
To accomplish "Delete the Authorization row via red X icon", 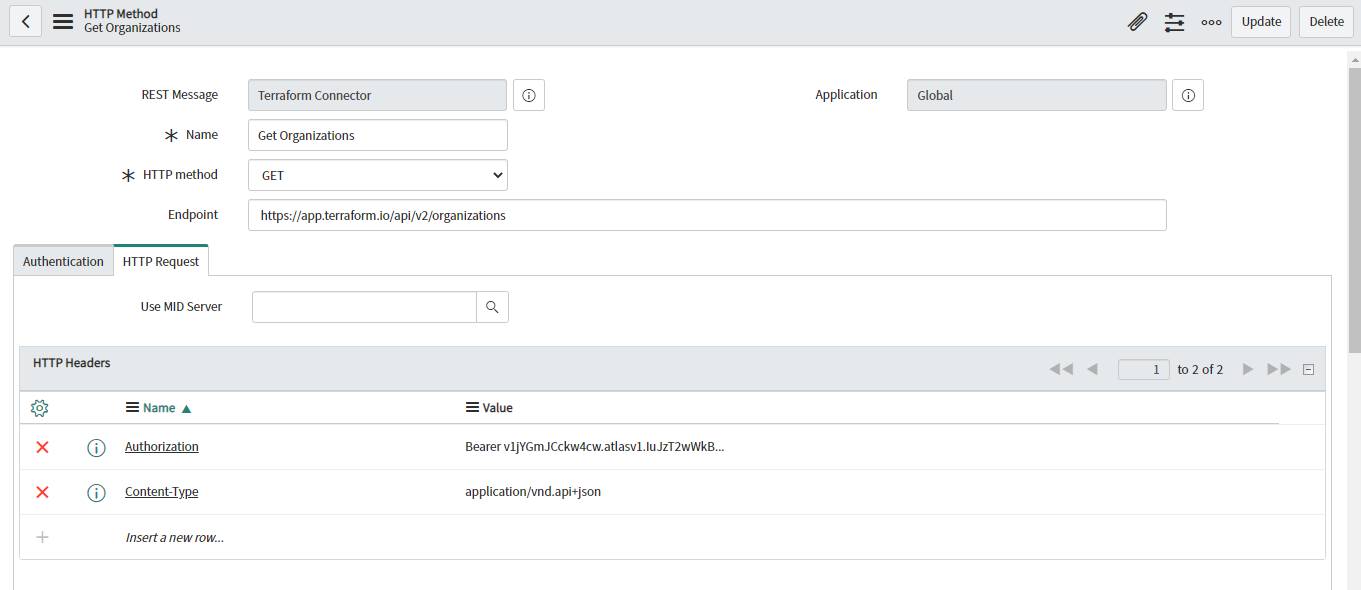I will (41, 447).
